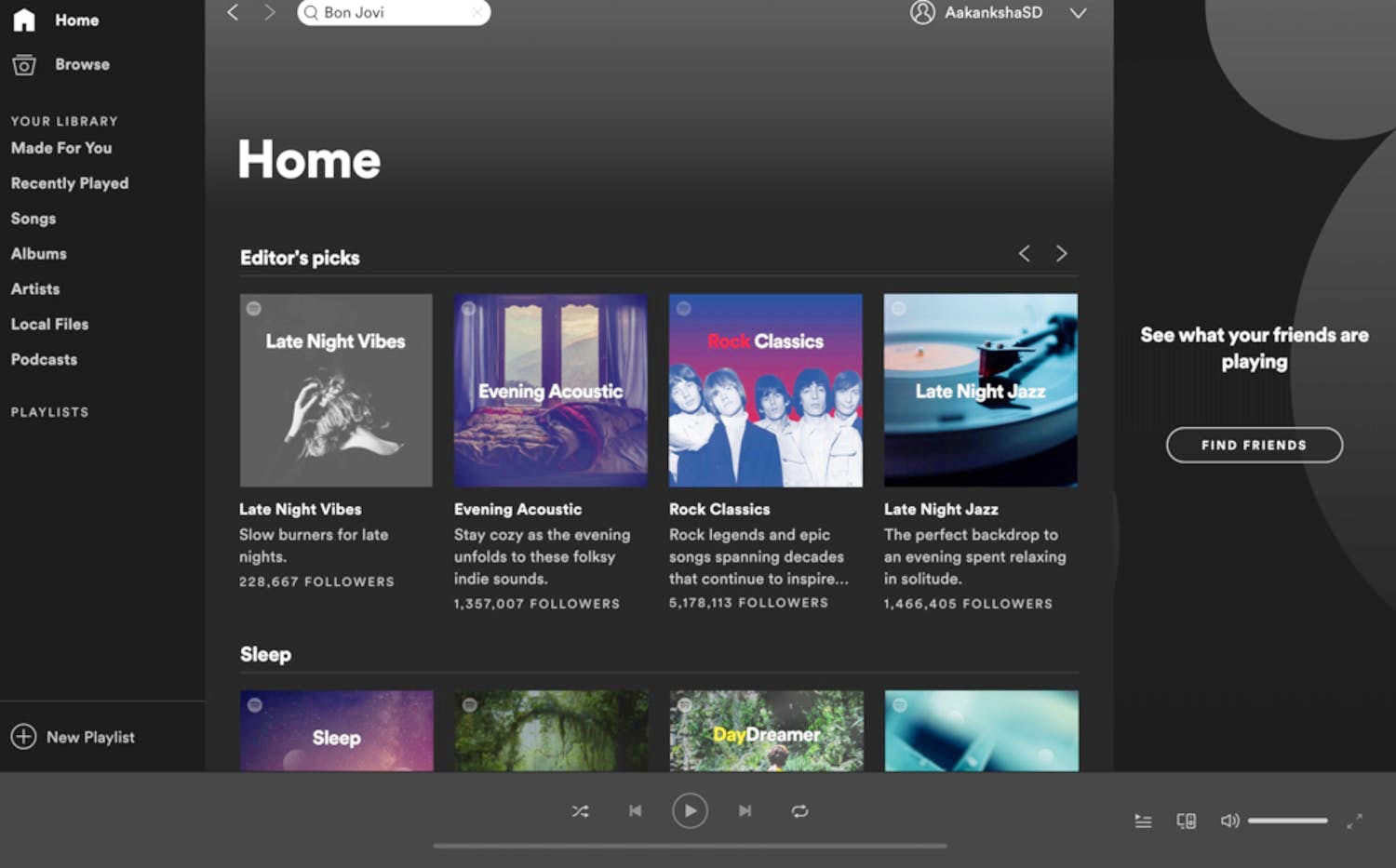Click the 228,667 FOLLOWERS text

(316, 581)
